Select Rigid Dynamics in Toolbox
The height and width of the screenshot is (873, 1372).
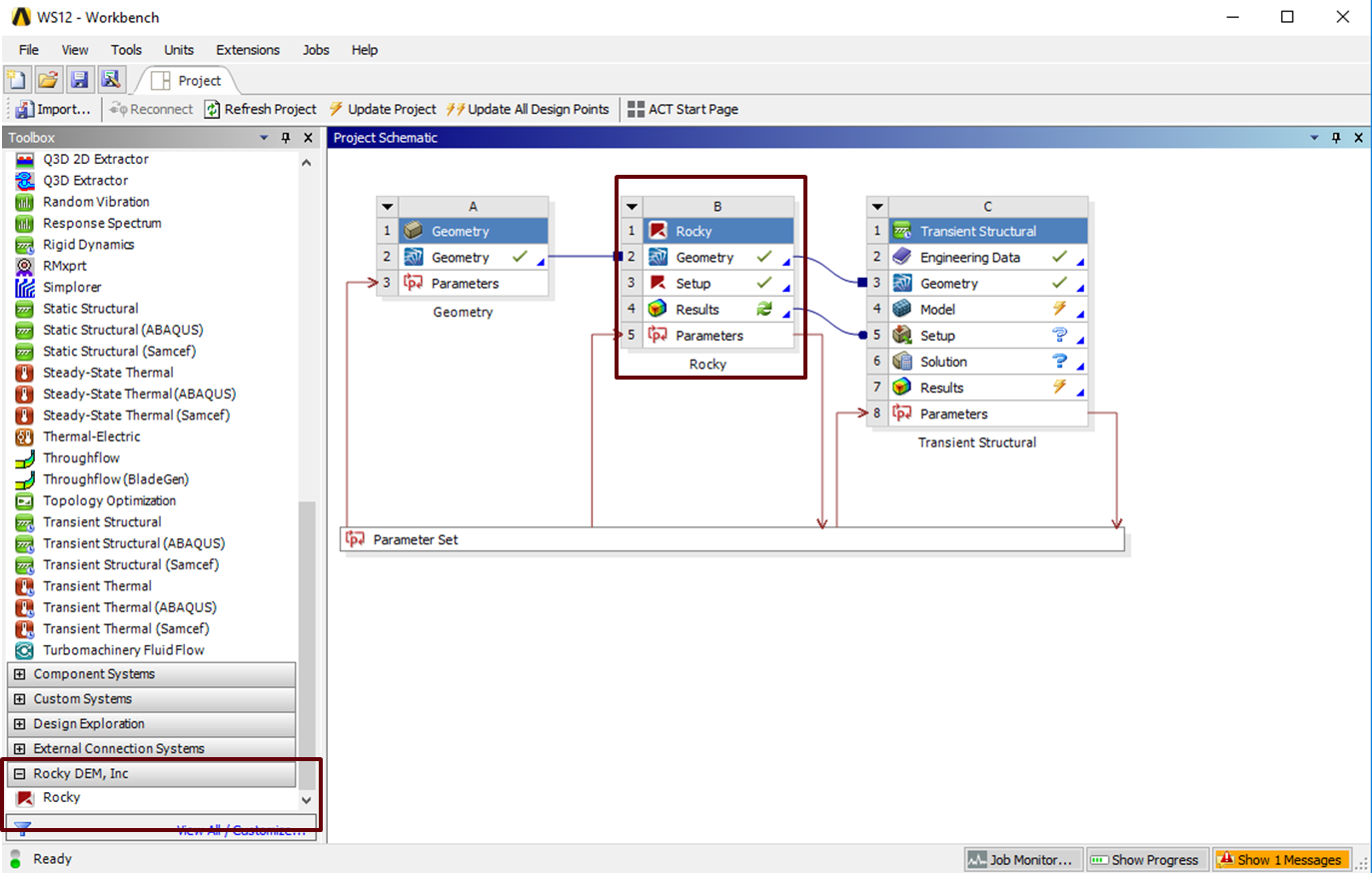(88, 245)
